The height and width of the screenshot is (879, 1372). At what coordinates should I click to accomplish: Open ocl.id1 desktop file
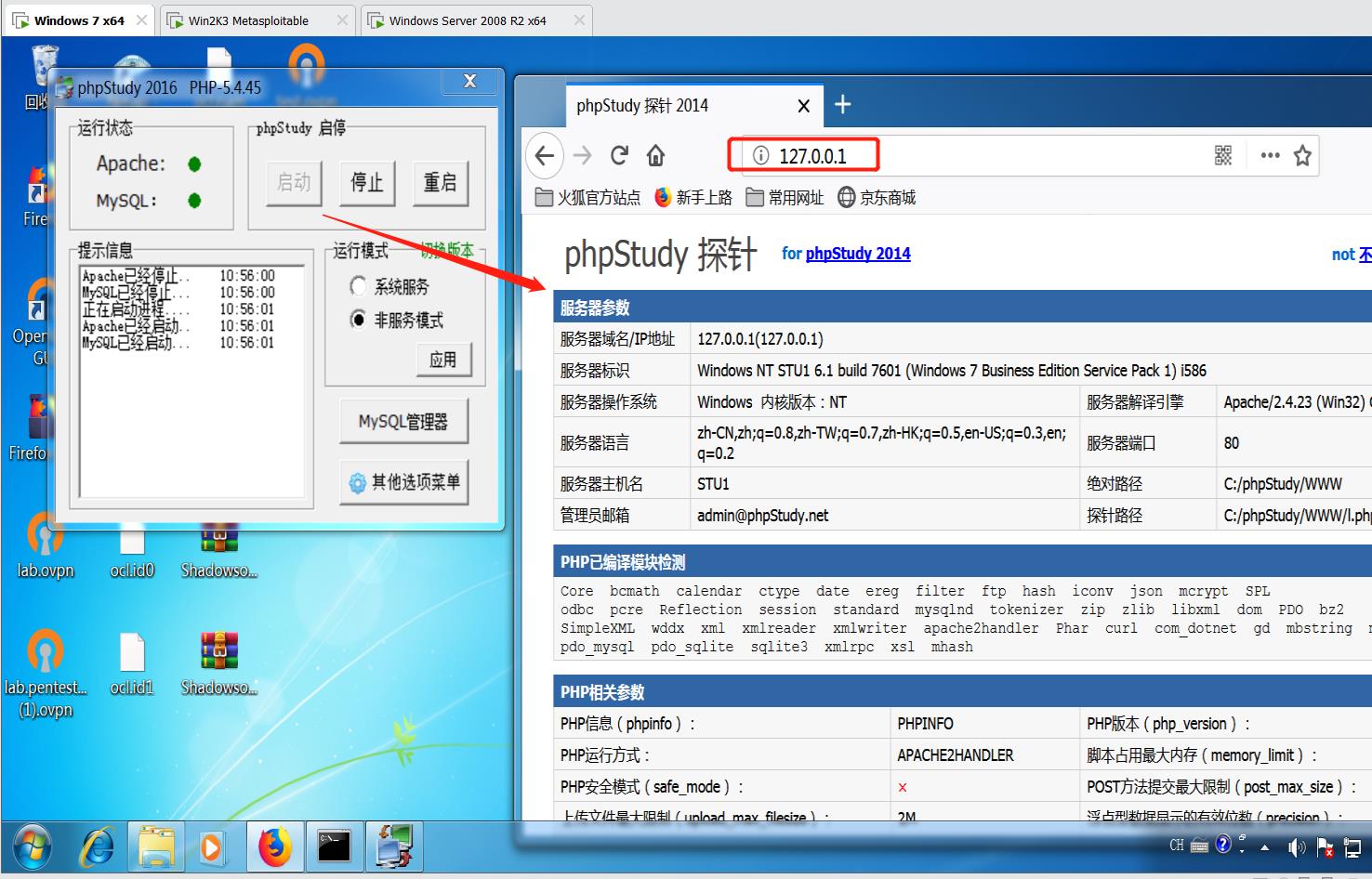click(x=131, y=664)
